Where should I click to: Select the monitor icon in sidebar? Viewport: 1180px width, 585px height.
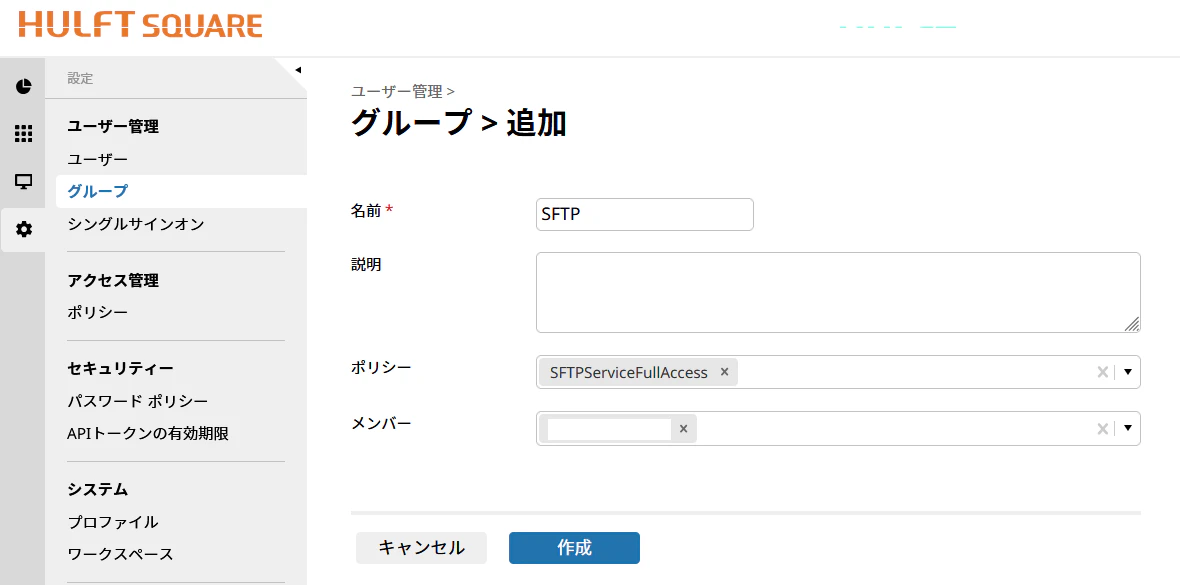[23, 181]
